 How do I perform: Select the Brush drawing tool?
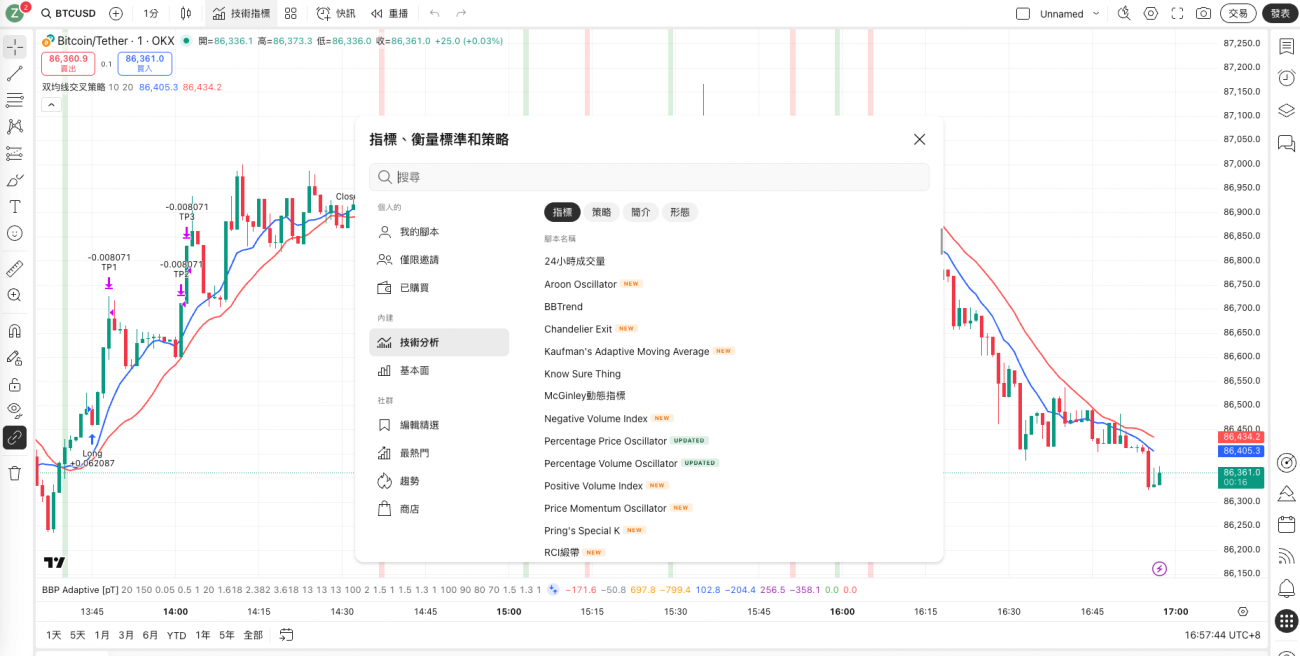[x=14, y=180]
